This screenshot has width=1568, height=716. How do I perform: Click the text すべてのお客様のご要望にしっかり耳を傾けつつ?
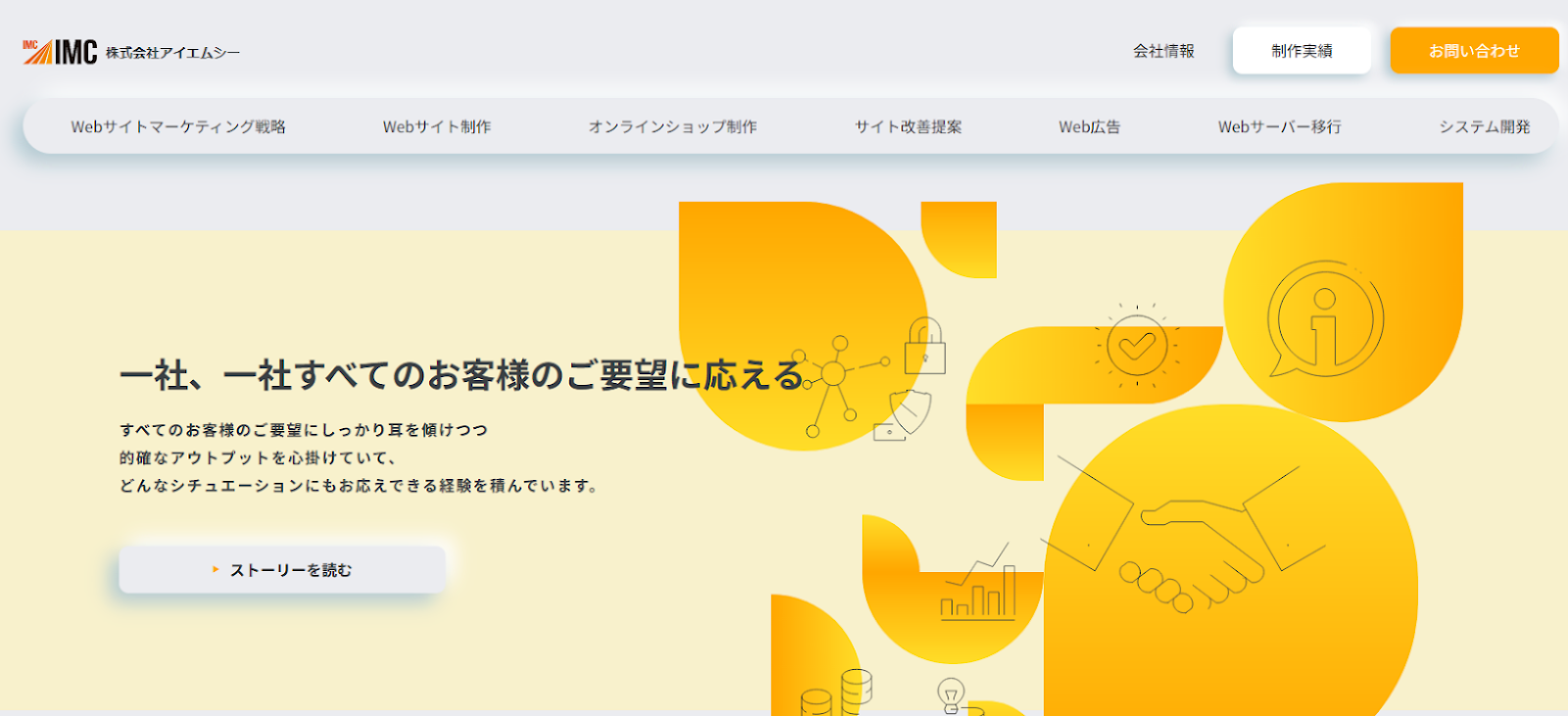pyautogui.click(x=304, y=429)
